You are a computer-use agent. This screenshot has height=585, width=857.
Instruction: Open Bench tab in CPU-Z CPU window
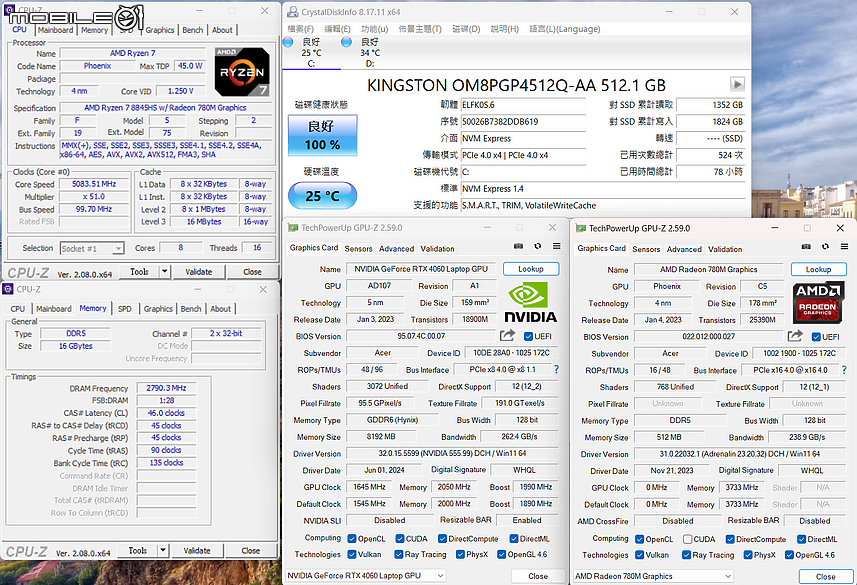pyautogui.click(x=192, y=30)
